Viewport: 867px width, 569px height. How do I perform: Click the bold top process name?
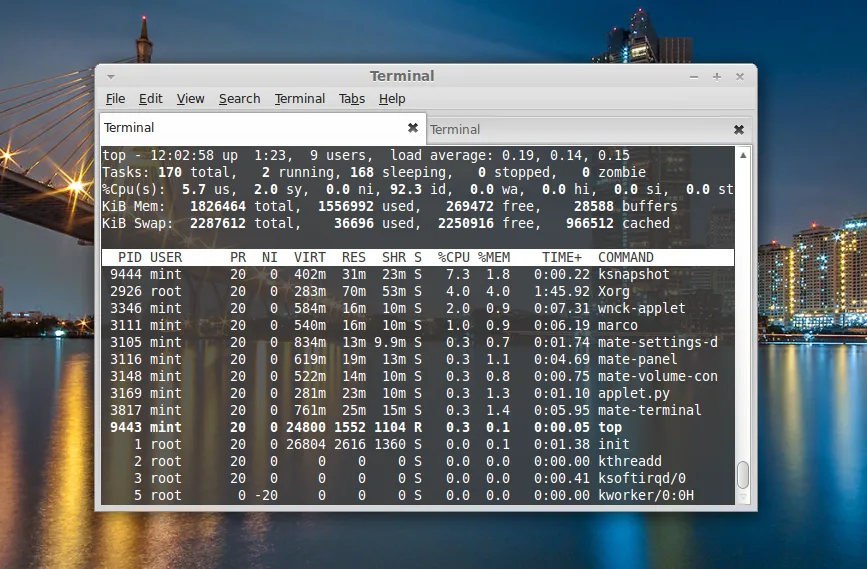[x=610, y=427]
